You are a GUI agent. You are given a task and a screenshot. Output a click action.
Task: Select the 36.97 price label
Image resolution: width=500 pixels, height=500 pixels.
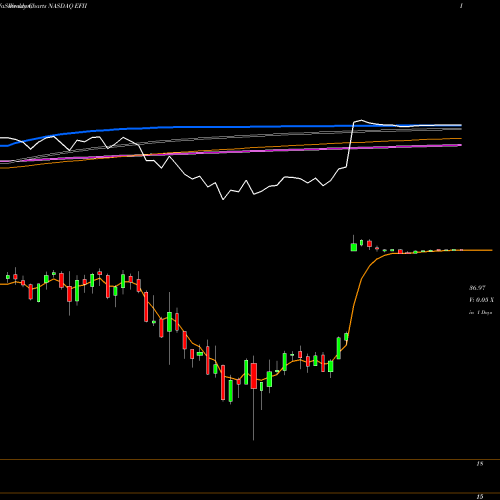point(477,288)
